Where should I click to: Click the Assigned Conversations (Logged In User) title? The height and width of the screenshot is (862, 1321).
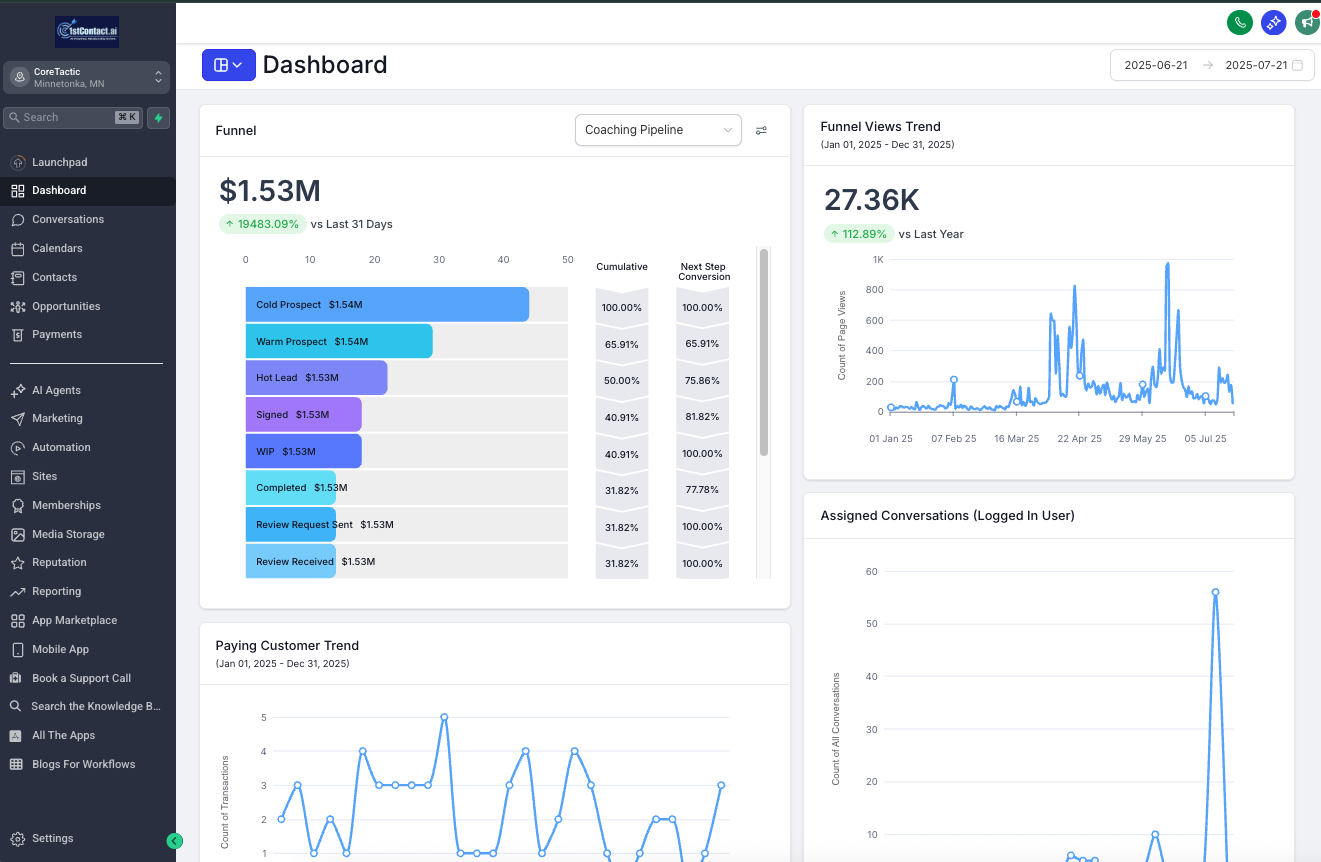(948, 516)
